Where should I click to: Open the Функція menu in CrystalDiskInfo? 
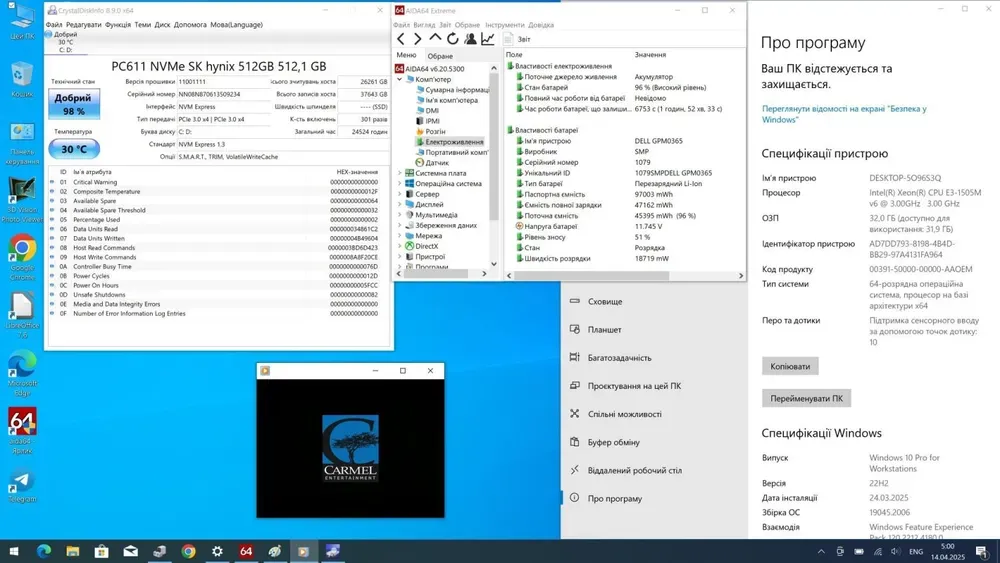[x=117, y=25]
